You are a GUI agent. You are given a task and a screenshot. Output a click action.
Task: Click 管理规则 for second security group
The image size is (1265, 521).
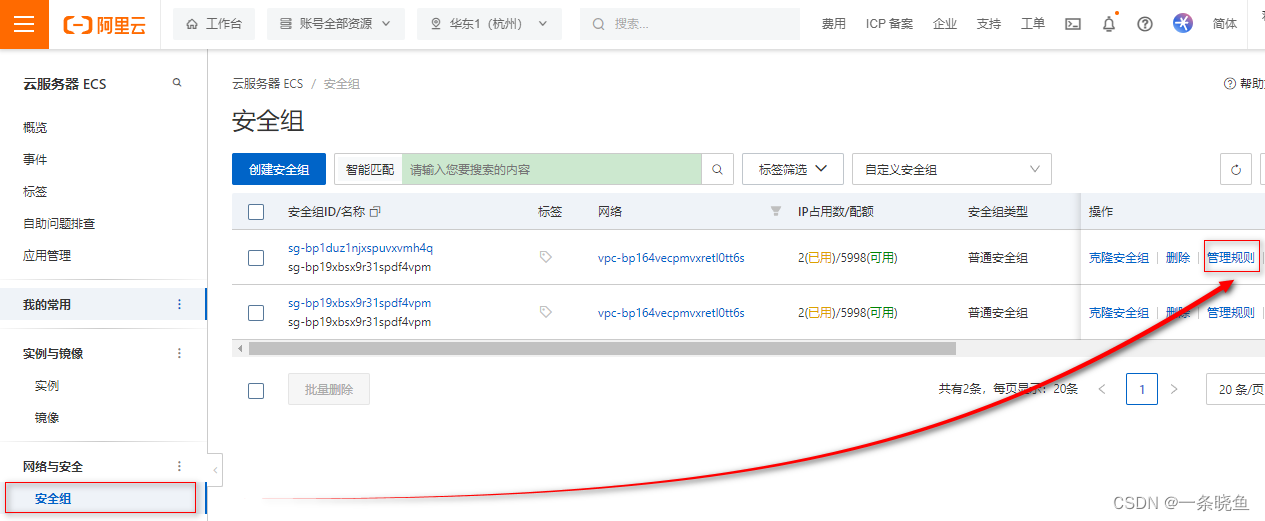tap(1231, 312)
